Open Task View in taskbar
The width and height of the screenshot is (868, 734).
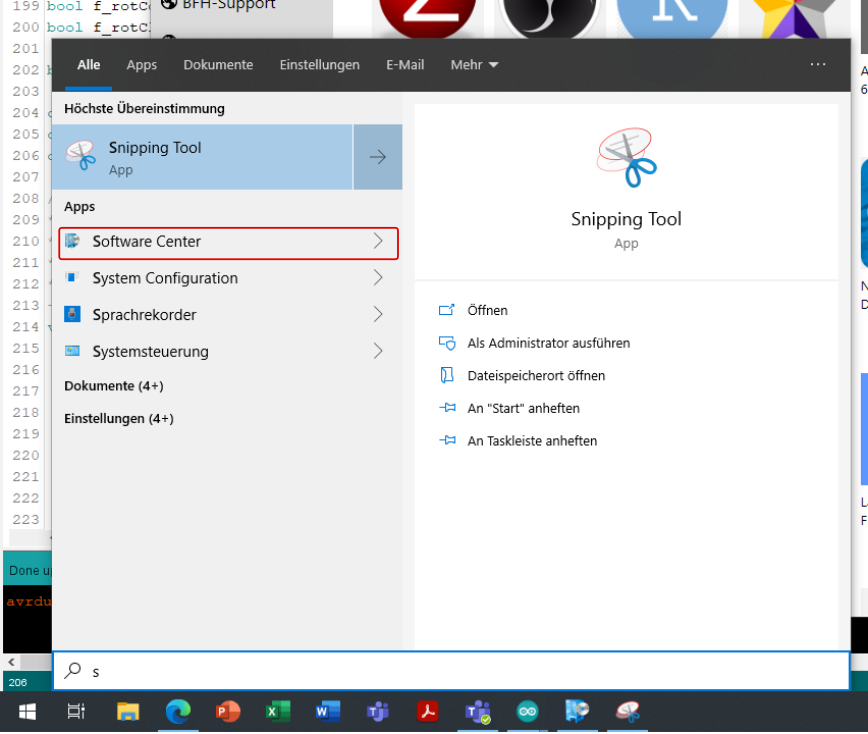coord(76,712)
